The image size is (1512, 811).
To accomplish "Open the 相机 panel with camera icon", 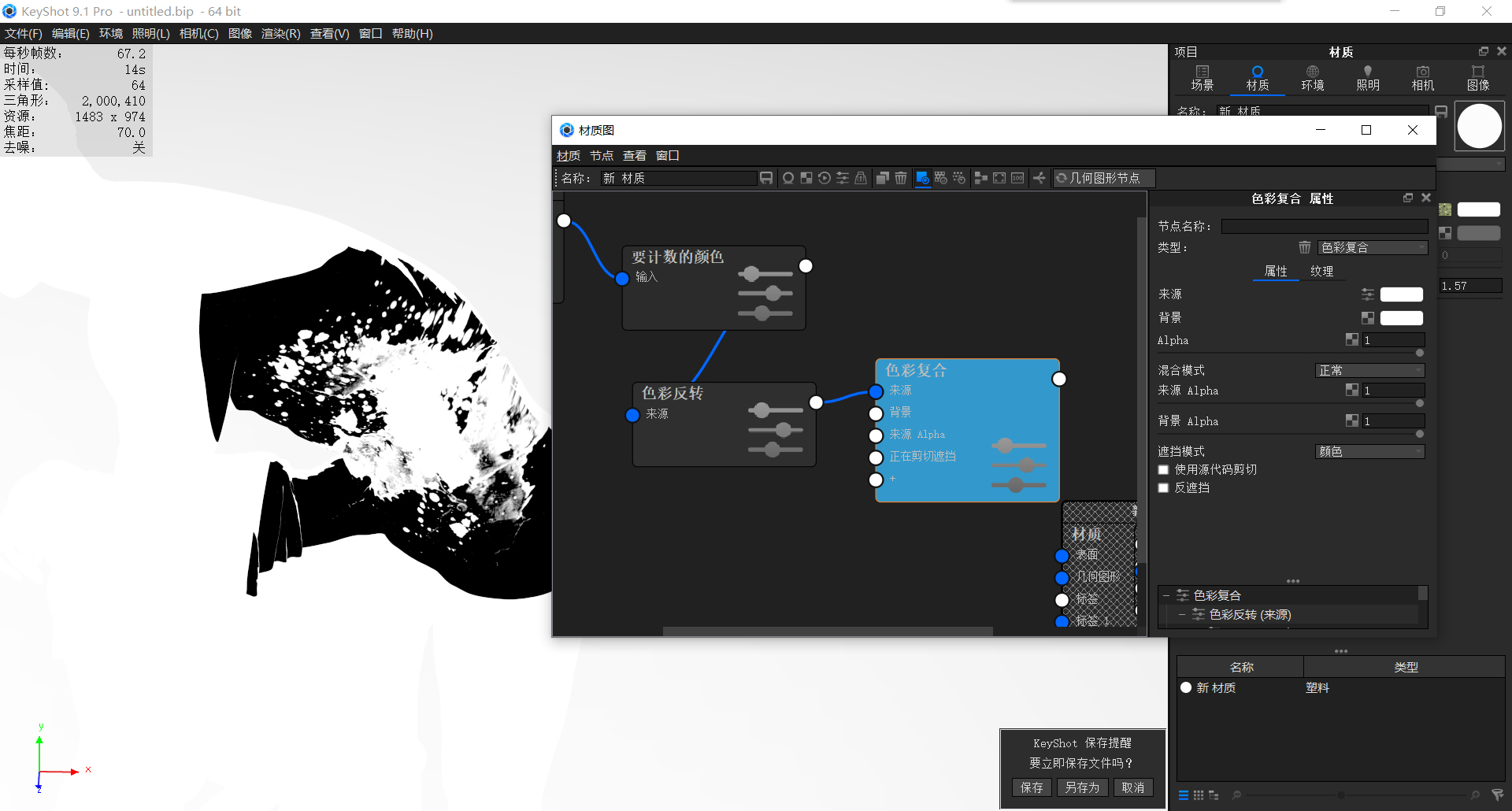I will [1422, 76].
